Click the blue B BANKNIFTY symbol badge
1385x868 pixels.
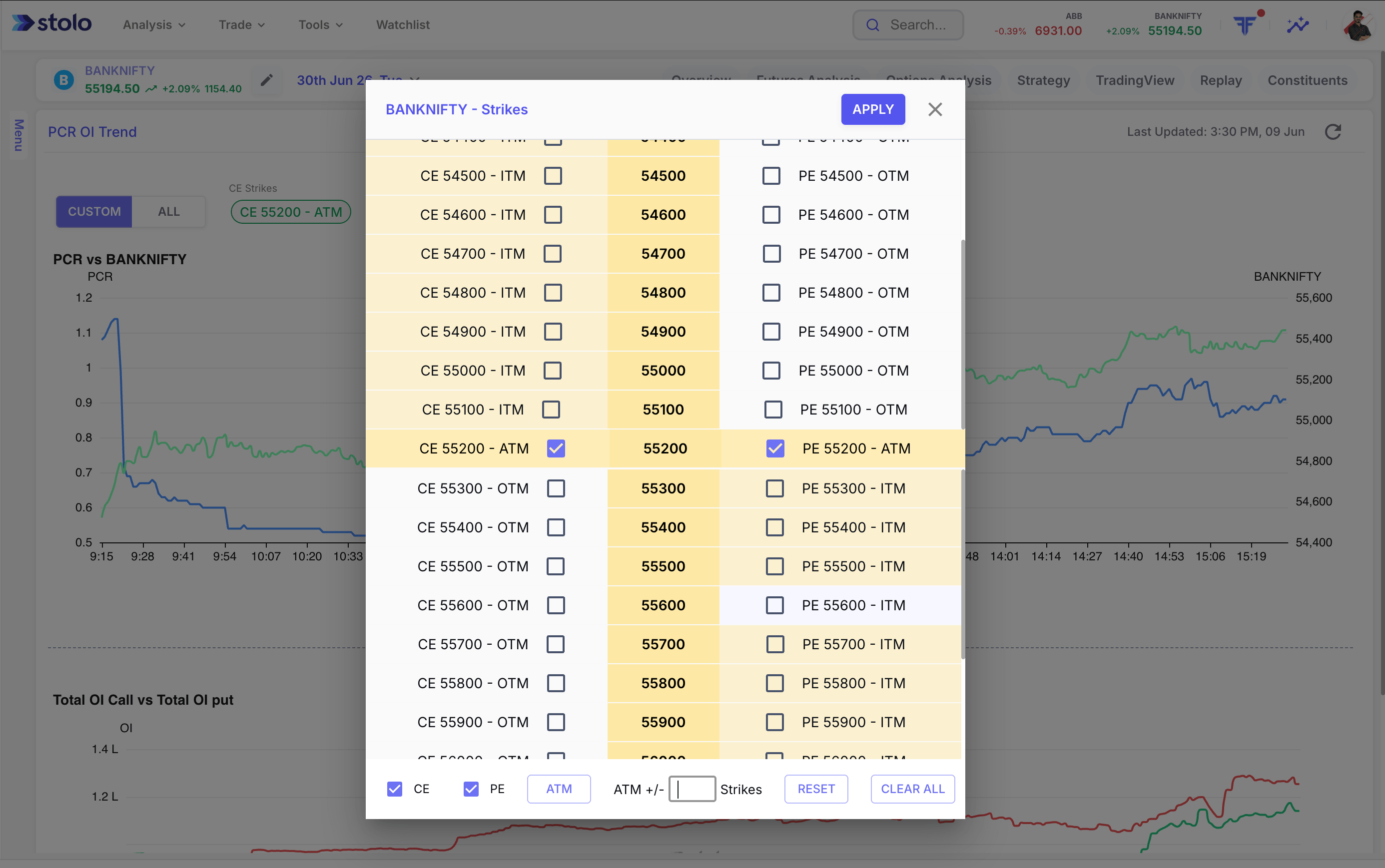tap(64, 80)
